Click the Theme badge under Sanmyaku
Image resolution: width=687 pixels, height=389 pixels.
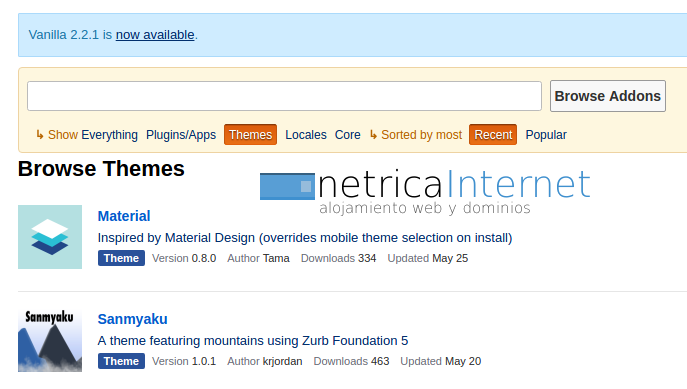(x=121, y=361)
